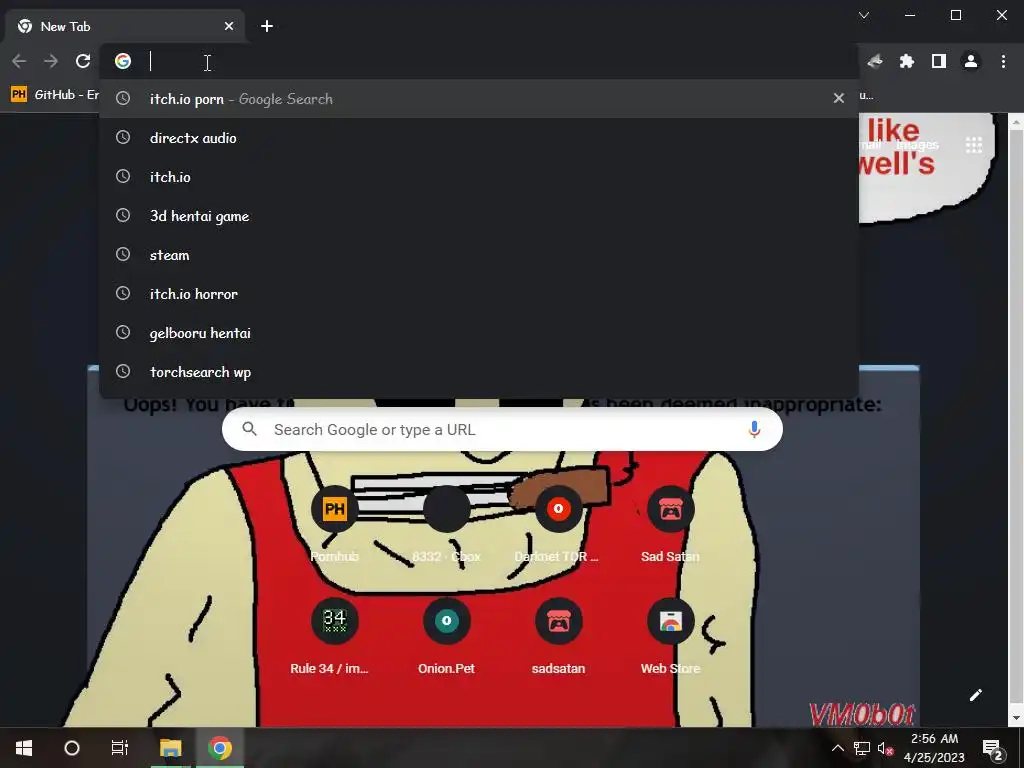Click the Forward navigation arrow
This screenshot has width=1024, height=768.
[50, 61]
